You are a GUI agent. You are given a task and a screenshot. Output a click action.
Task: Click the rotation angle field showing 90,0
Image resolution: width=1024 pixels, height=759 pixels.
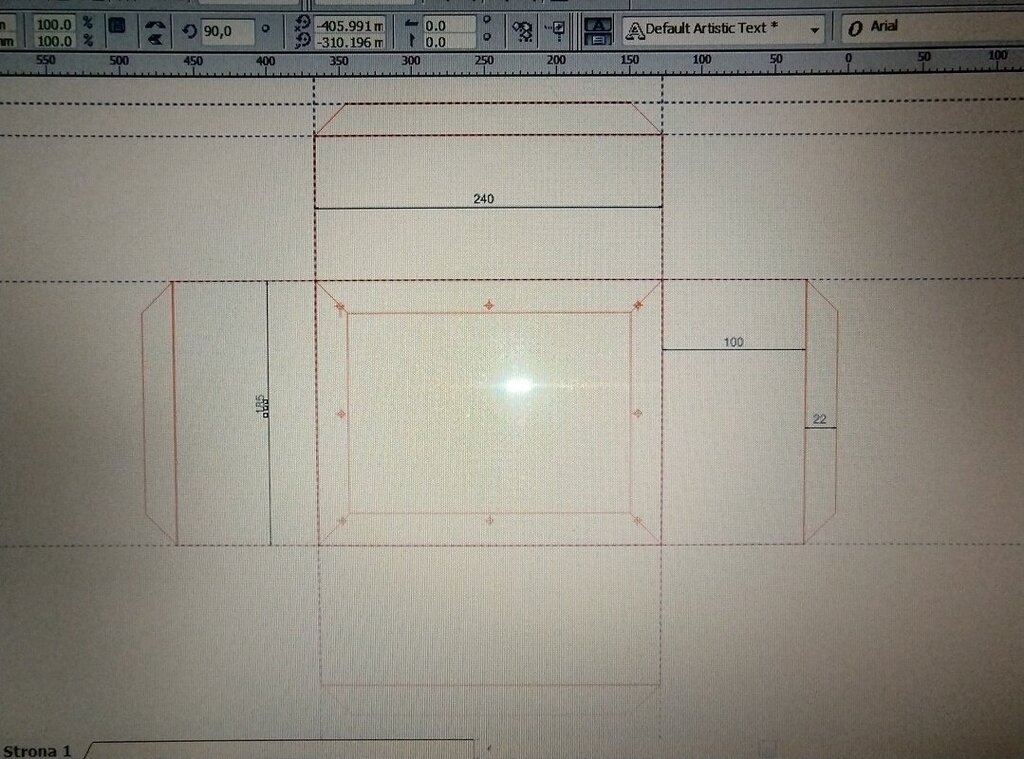226,31
